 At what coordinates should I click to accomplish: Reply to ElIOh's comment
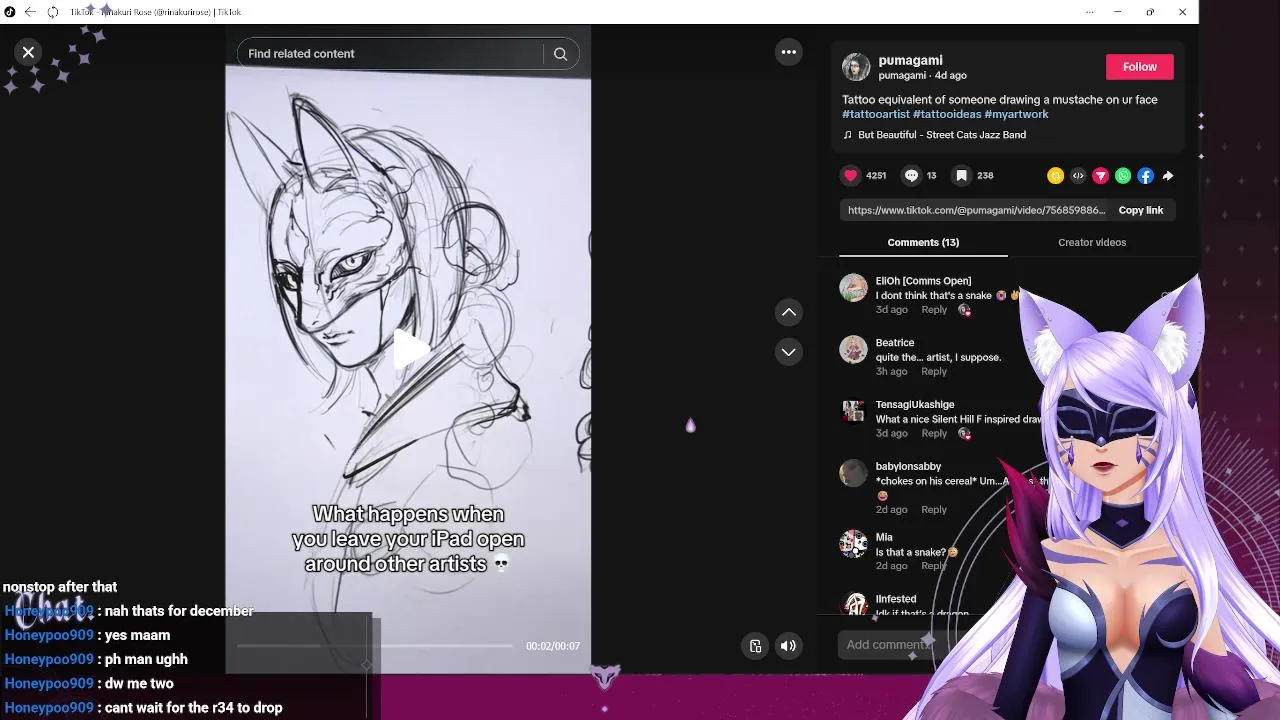[x=934, y=310]
